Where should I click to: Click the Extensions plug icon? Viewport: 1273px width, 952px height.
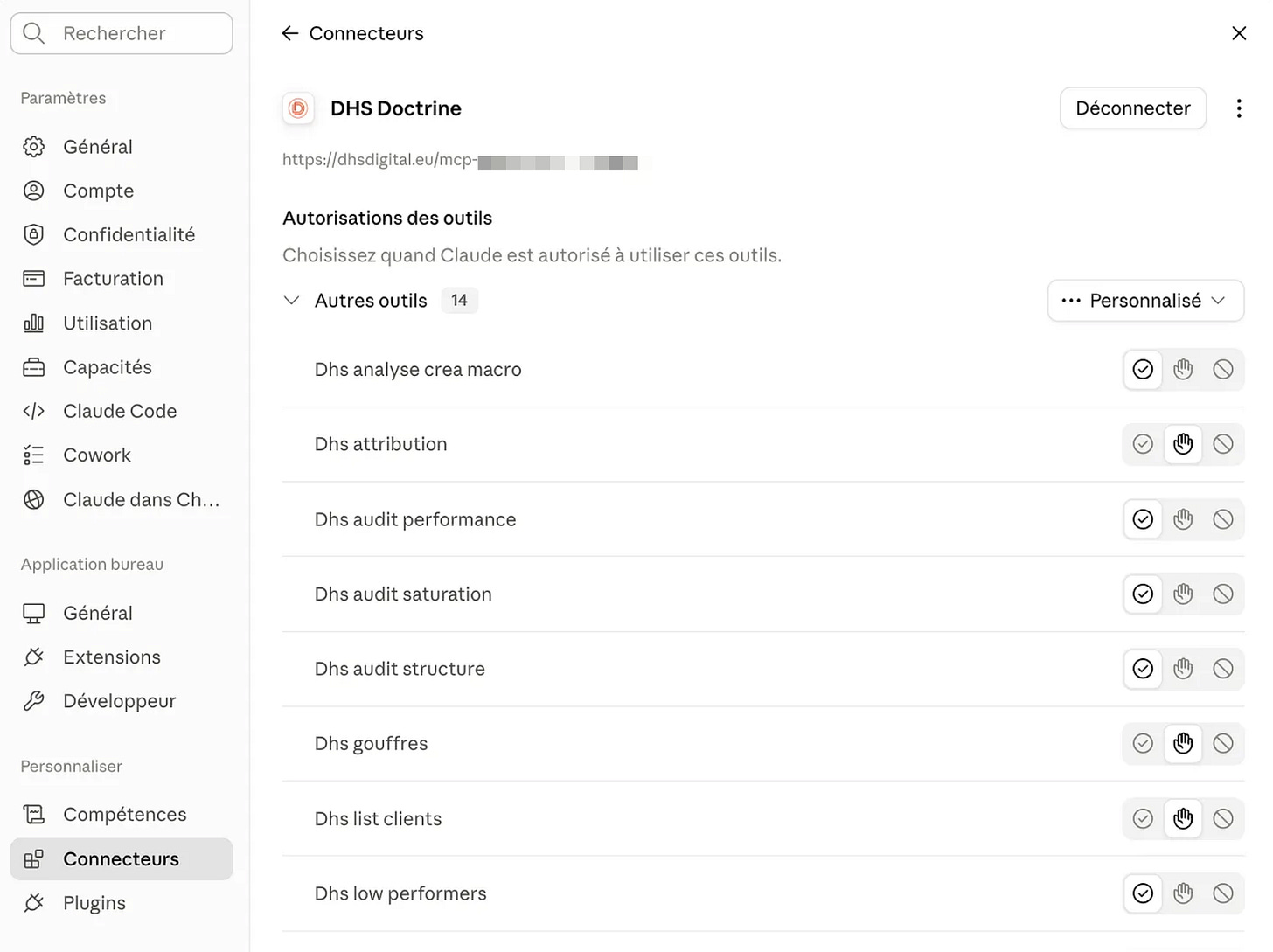tap(34, 657)
